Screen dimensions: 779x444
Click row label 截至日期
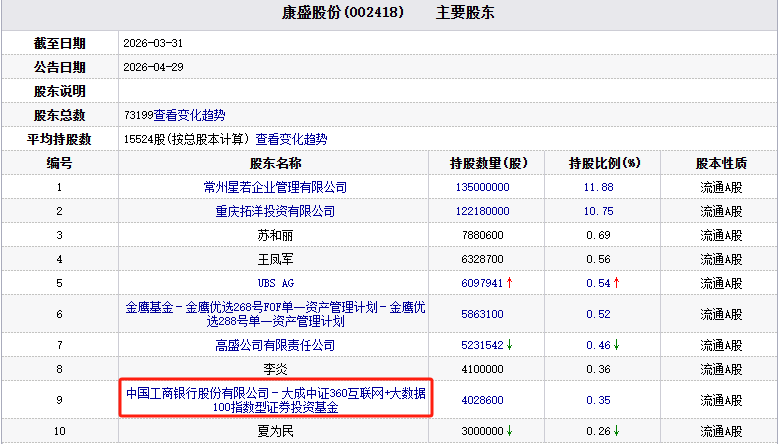pyautogui.click(x=60, y=43)
